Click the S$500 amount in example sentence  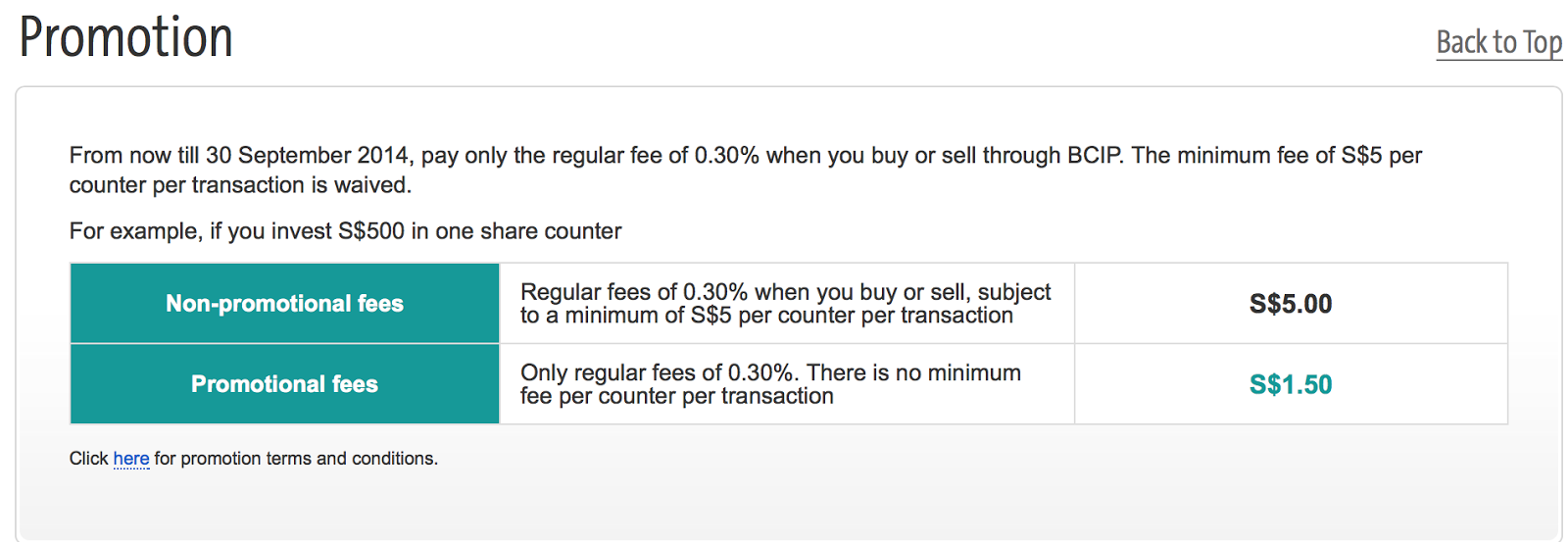tap(371, 231)
